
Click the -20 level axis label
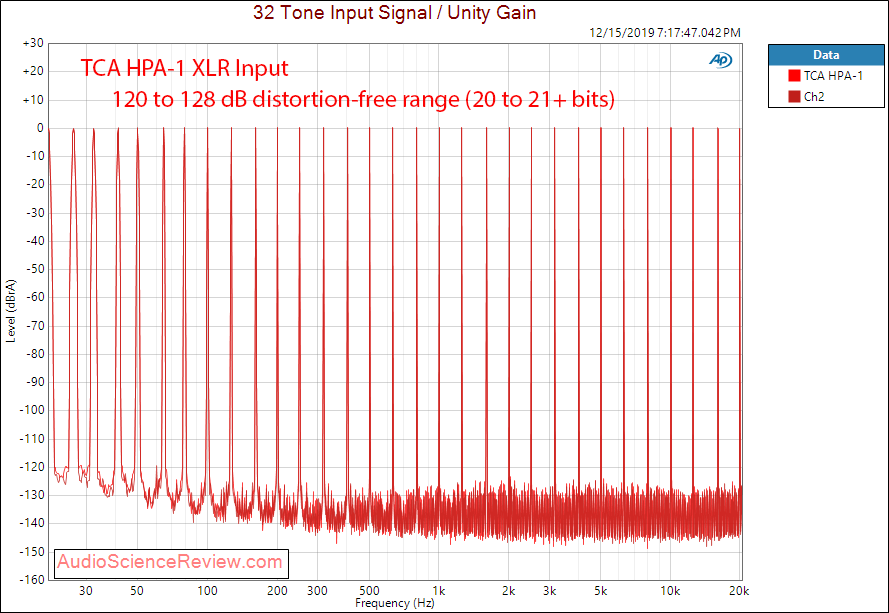[35, 184]
